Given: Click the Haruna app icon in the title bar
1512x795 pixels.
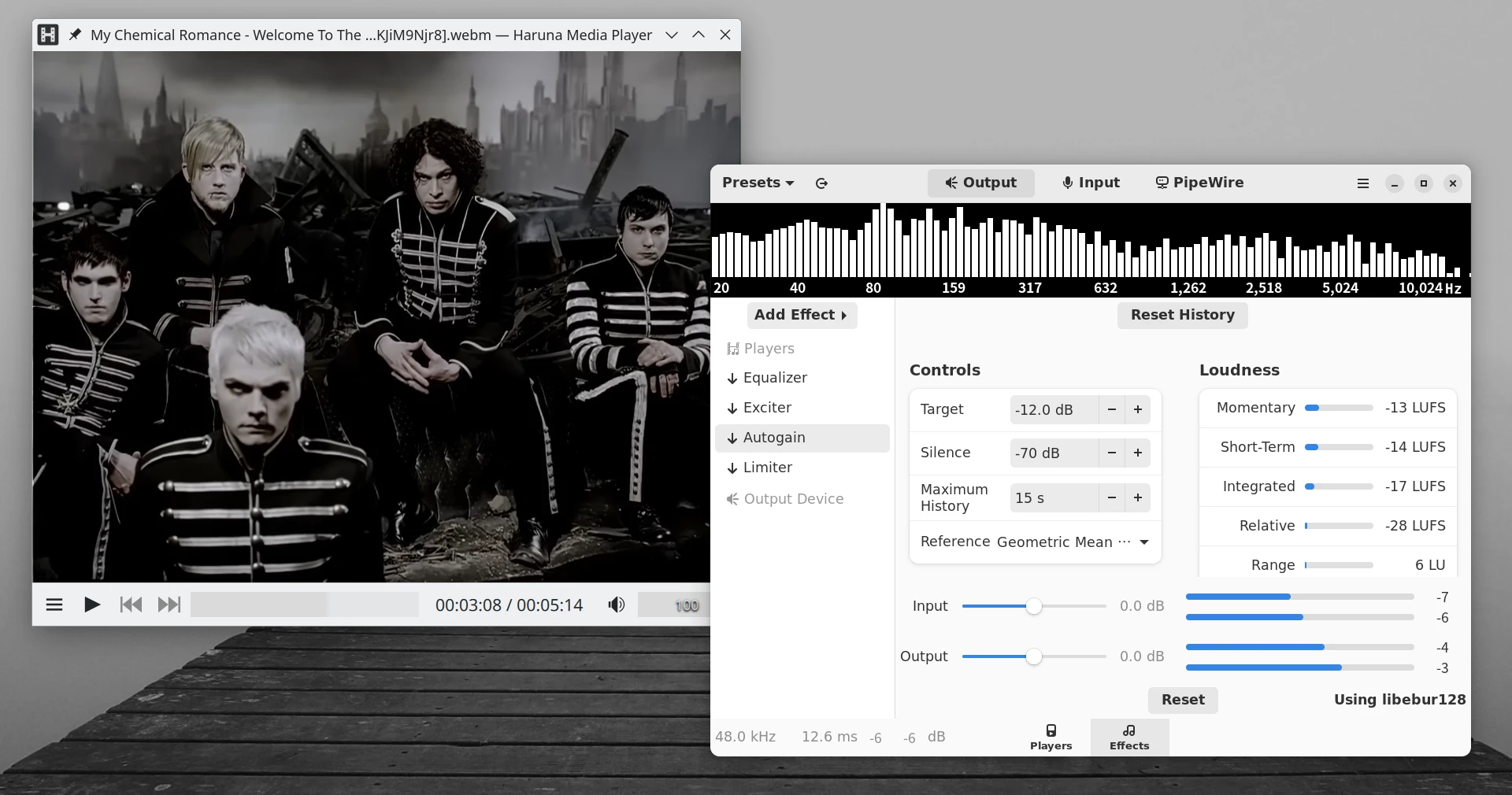Looking at the screenshot, I should click(48, 35).
